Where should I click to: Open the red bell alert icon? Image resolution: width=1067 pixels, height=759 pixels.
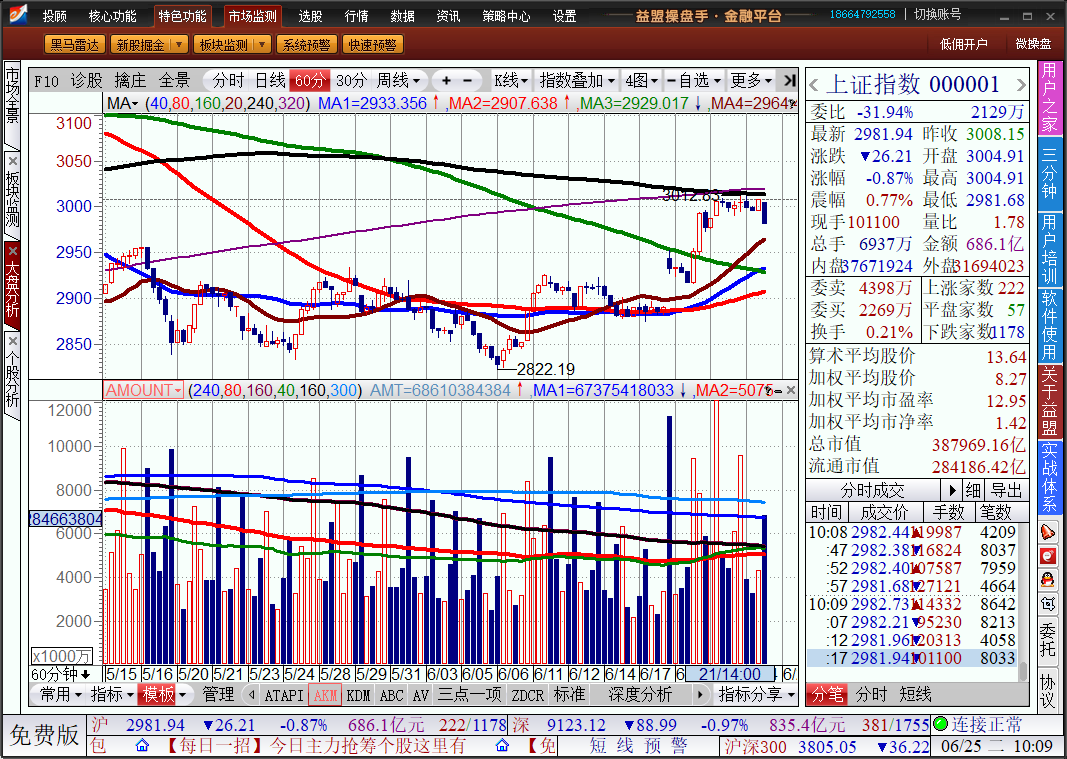pos(1048,532)
